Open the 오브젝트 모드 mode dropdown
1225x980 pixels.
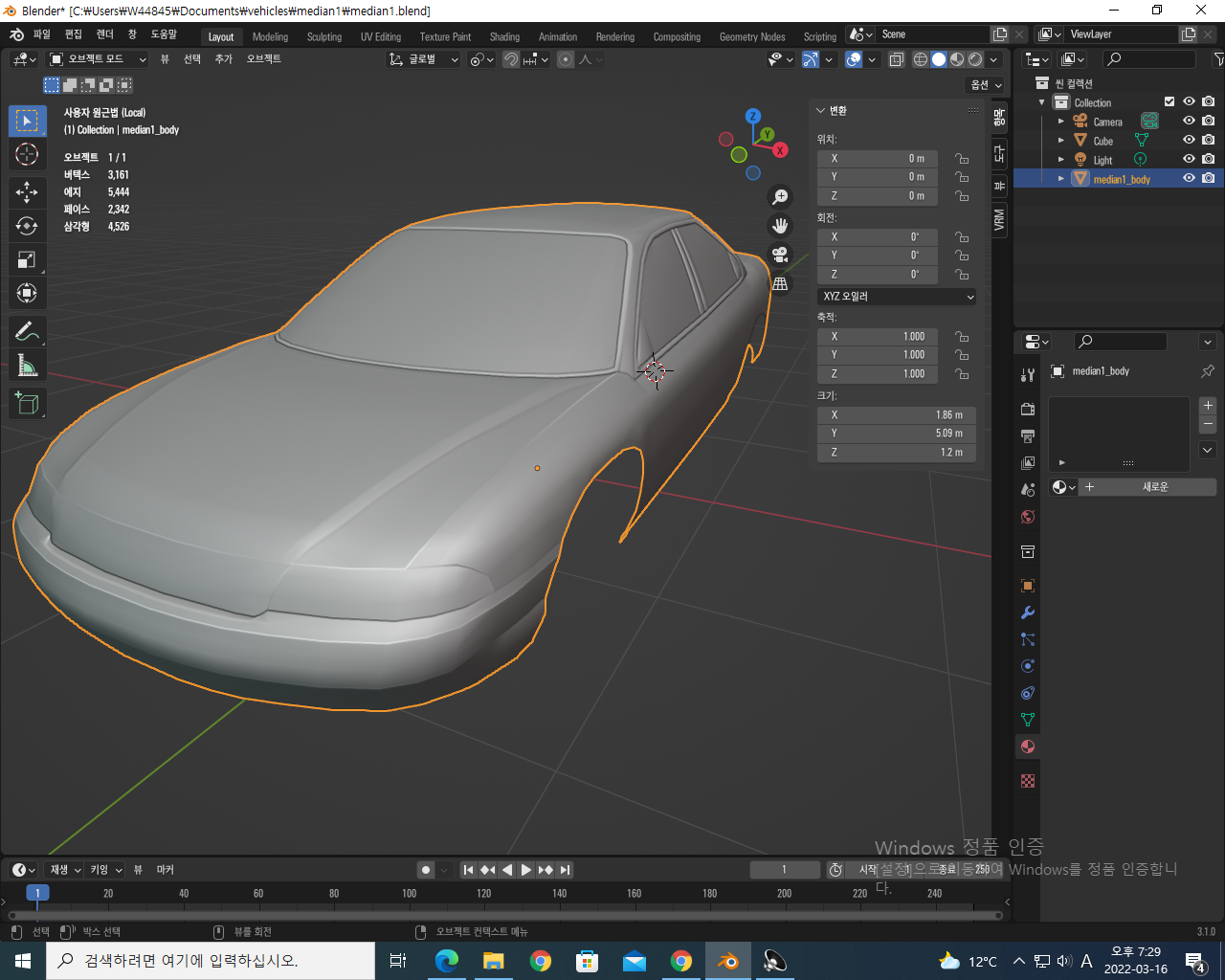point(97,59)
